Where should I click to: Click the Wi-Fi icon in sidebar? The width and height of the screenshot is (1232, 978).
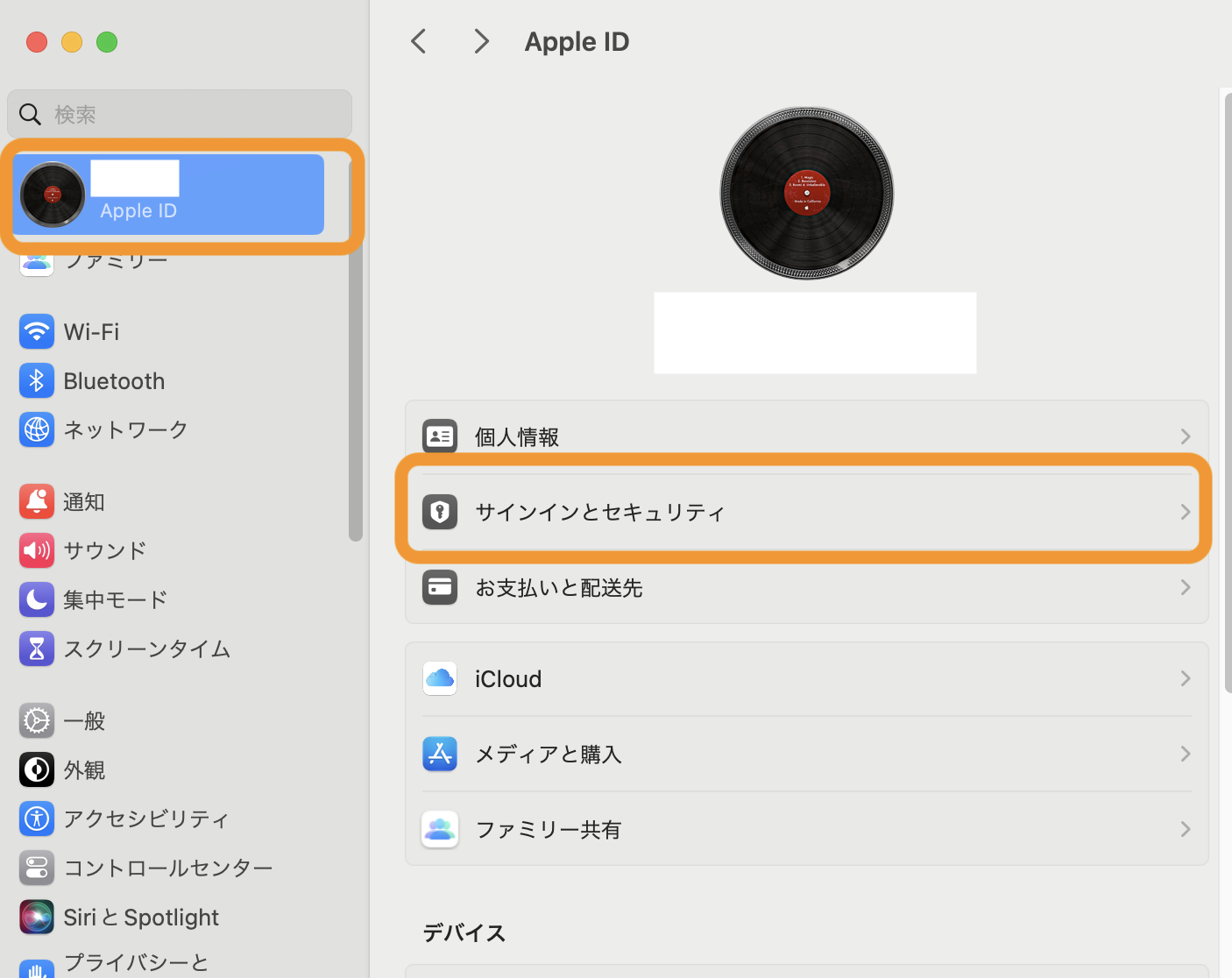37,332
